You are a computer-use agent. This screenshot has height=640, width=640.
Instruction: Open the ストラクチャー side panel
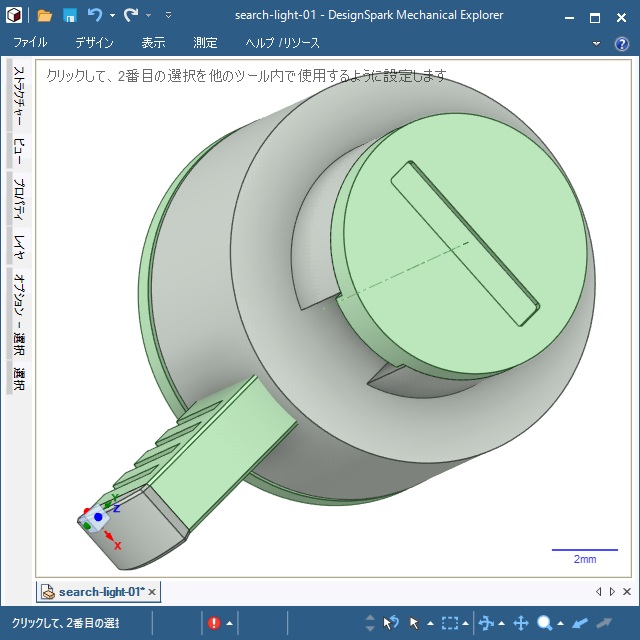point(18,96)
